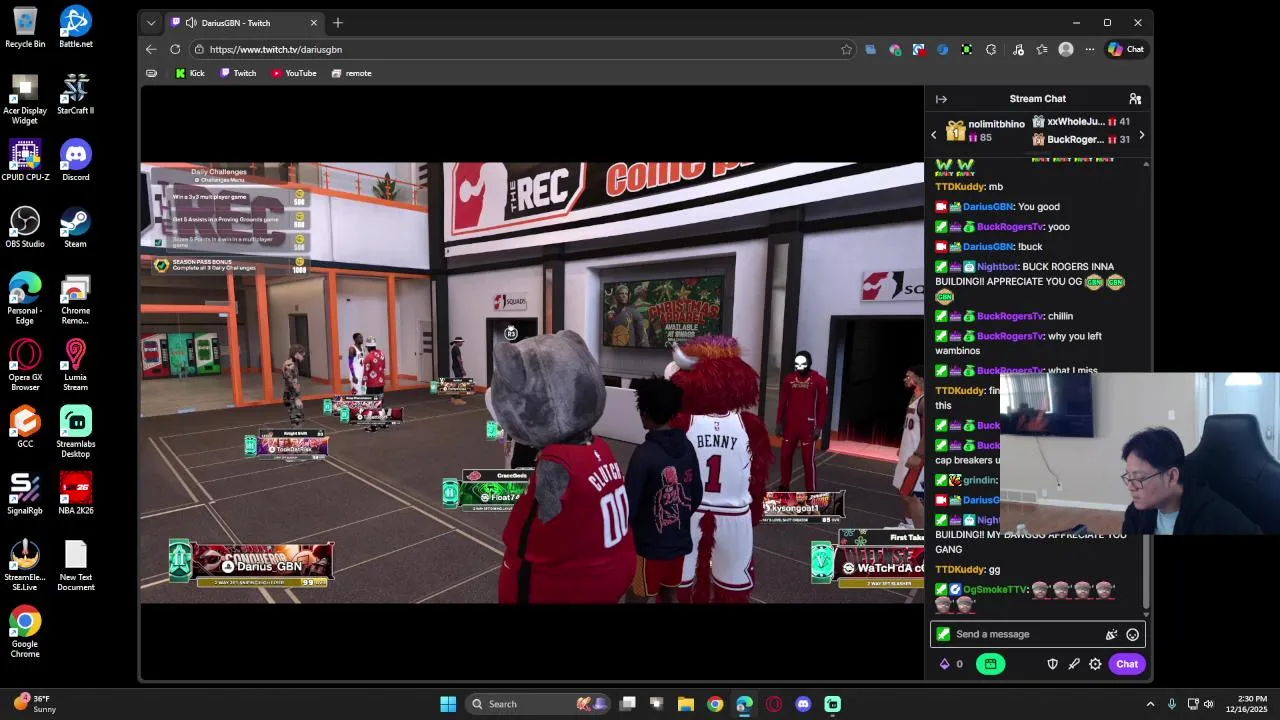Open TTDKuddy username saying mb
The width and height of the screenshot is (1280, 720).
(960, 187)
